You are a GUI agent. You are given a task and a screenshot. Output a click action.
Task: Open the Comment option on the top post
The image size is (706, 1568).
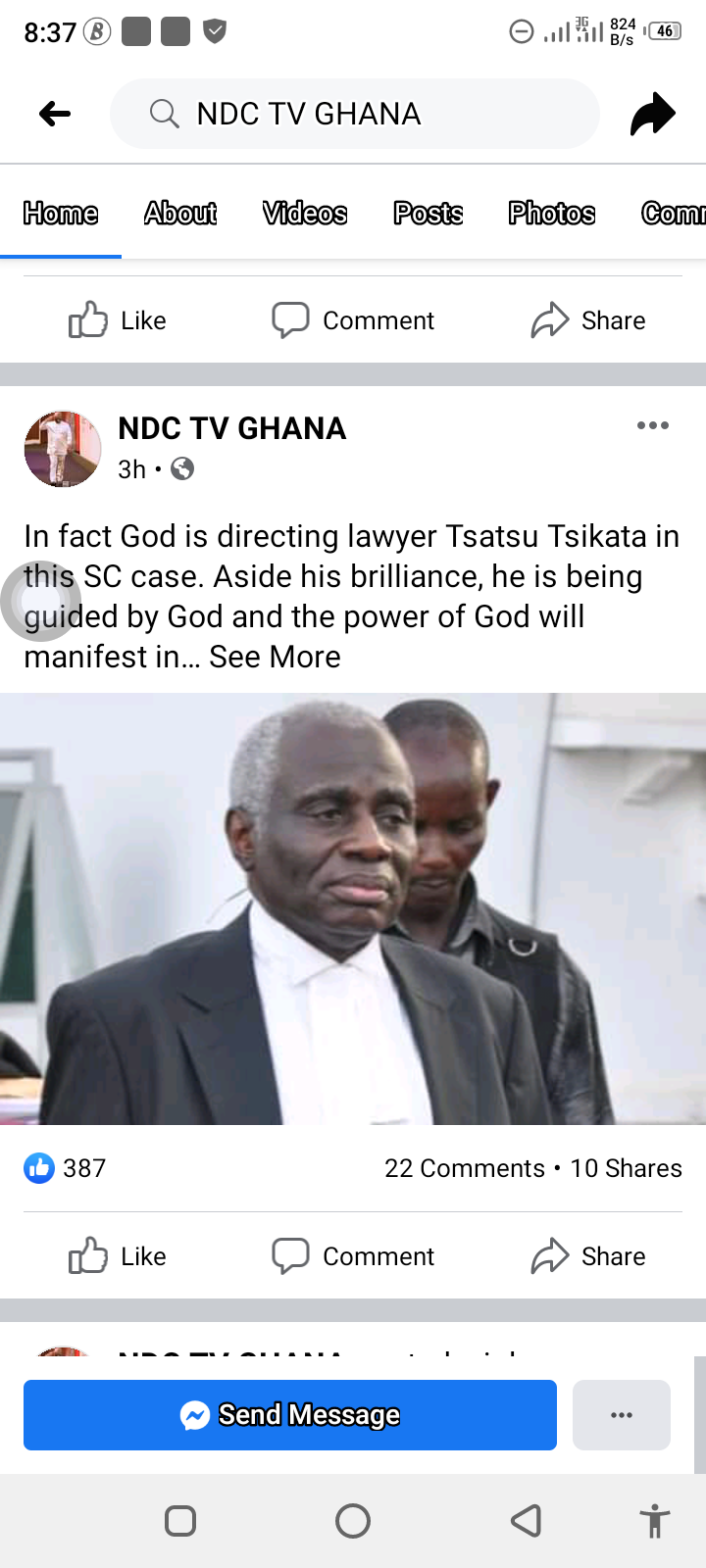353,319
